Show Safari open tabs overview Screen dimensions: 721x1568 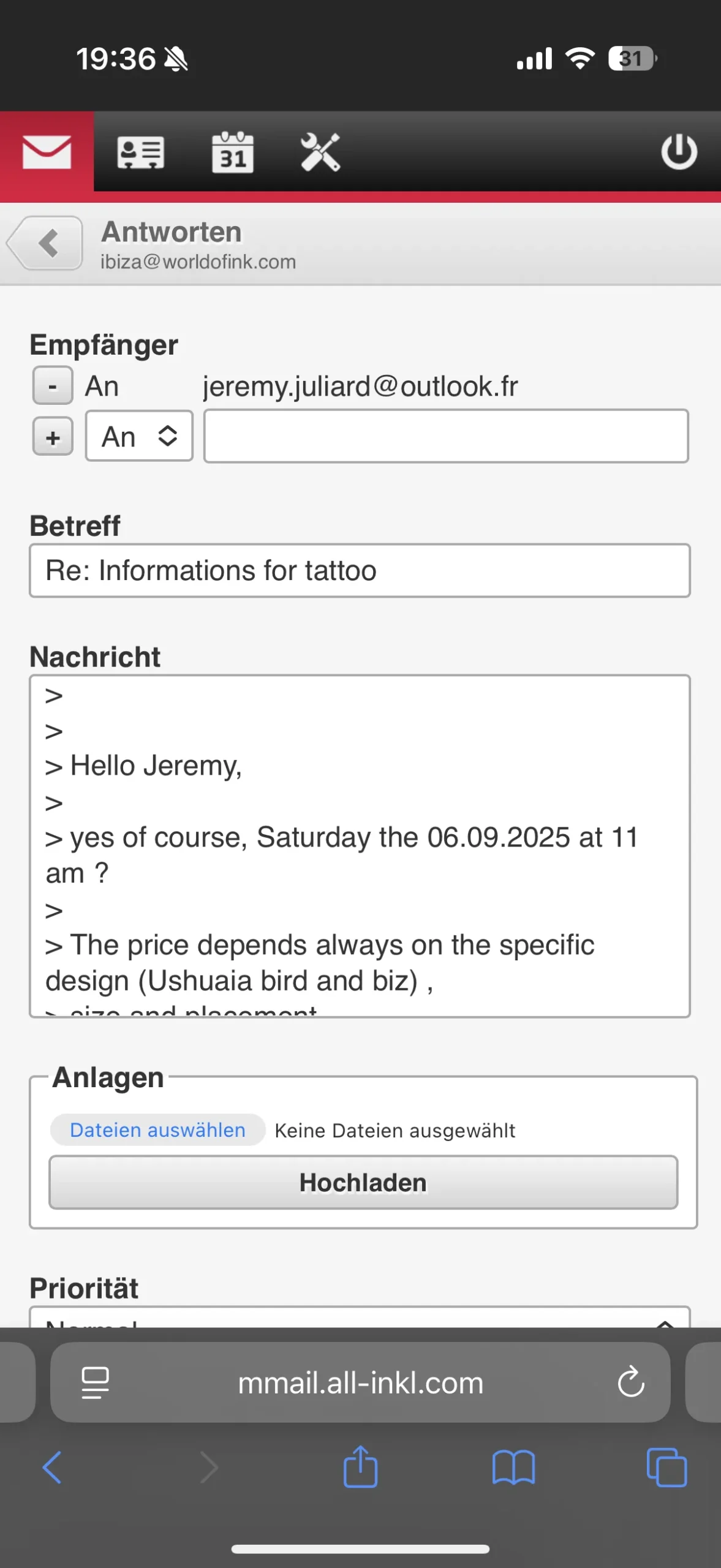coord(666,1468)
